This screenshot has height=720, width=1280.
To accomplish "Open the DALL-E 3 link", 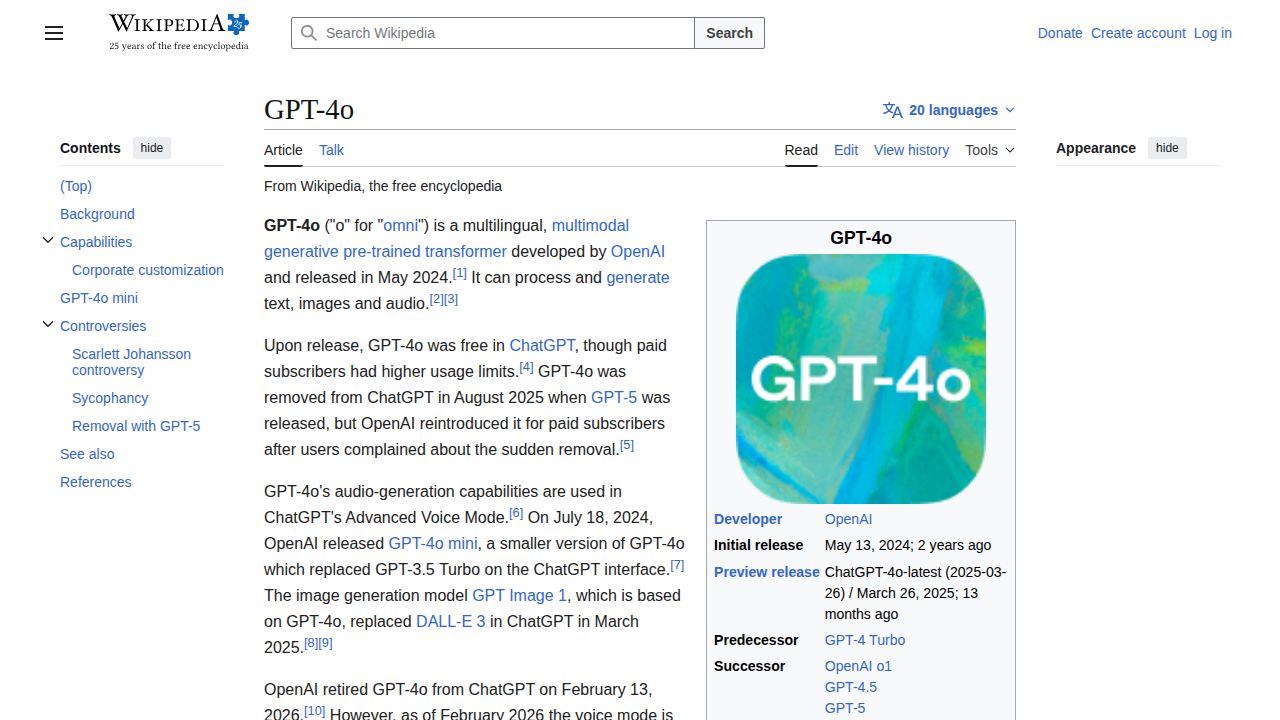I will click(x=451, y=621).
